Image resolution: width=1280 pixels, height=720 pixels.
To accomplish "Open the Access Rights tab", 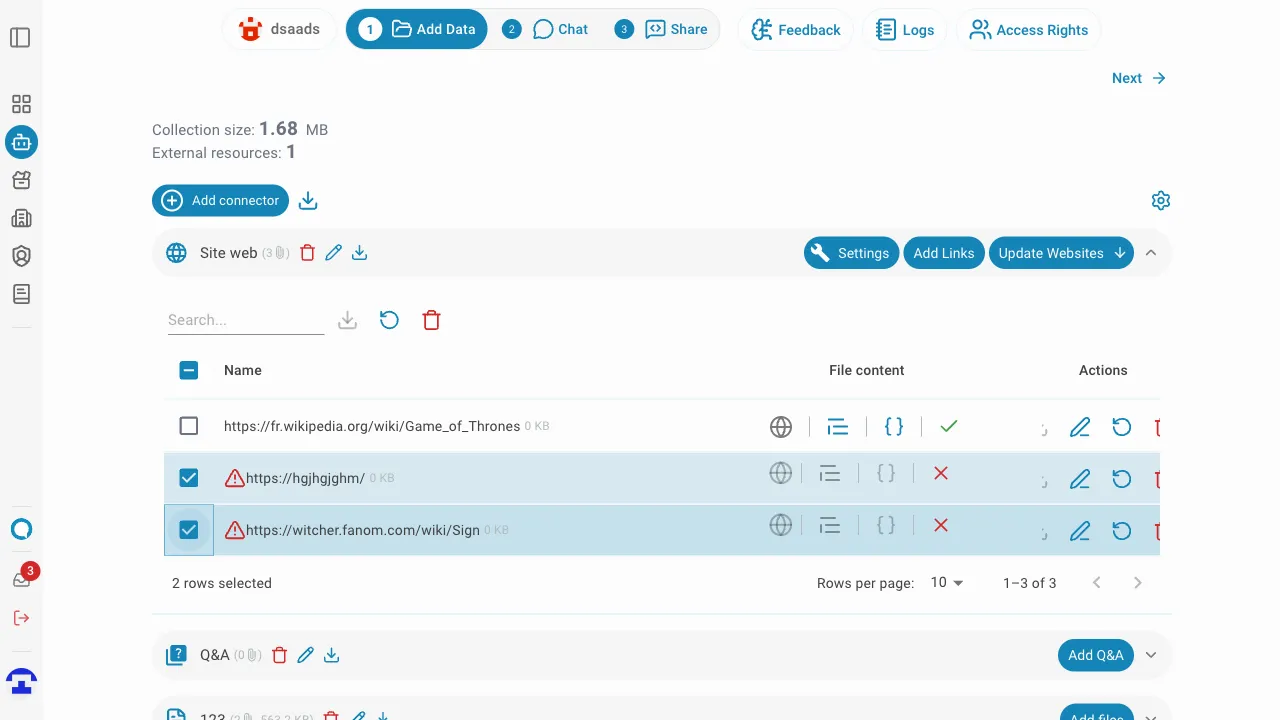I will point(1028,30).
